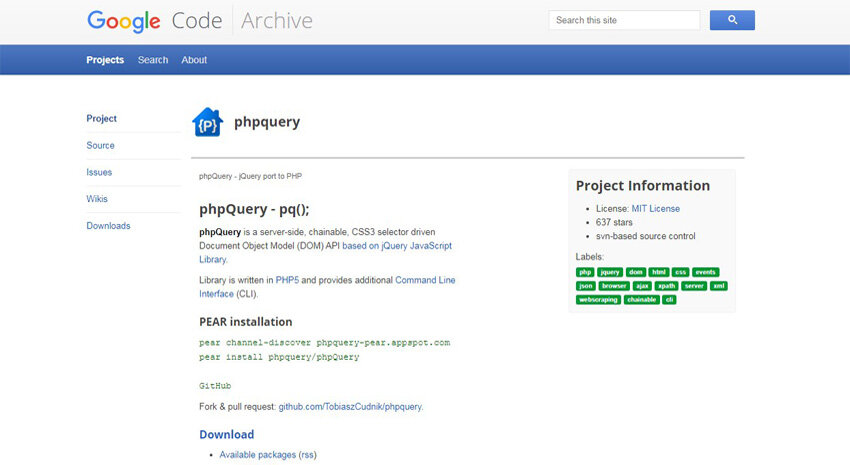Open the phpquery project house icon

pos(208,122)
